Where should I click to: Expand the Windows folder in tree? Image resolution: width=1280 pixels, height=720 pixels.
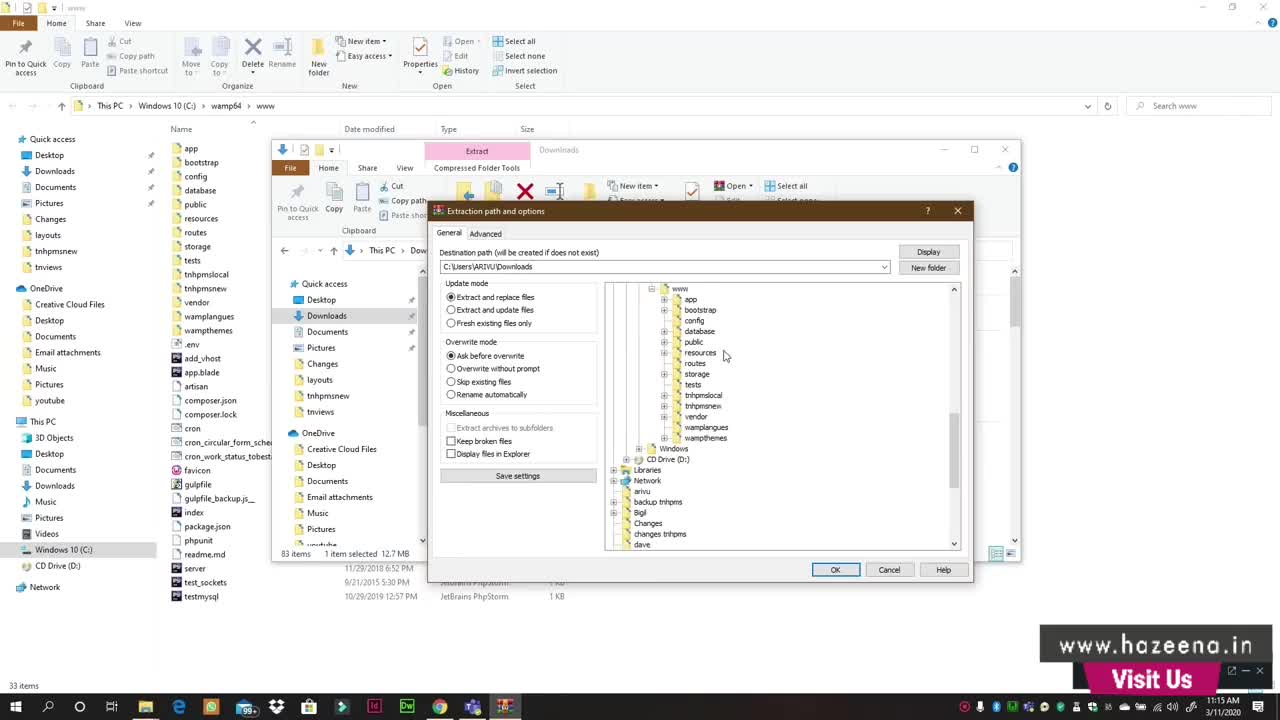638,449
